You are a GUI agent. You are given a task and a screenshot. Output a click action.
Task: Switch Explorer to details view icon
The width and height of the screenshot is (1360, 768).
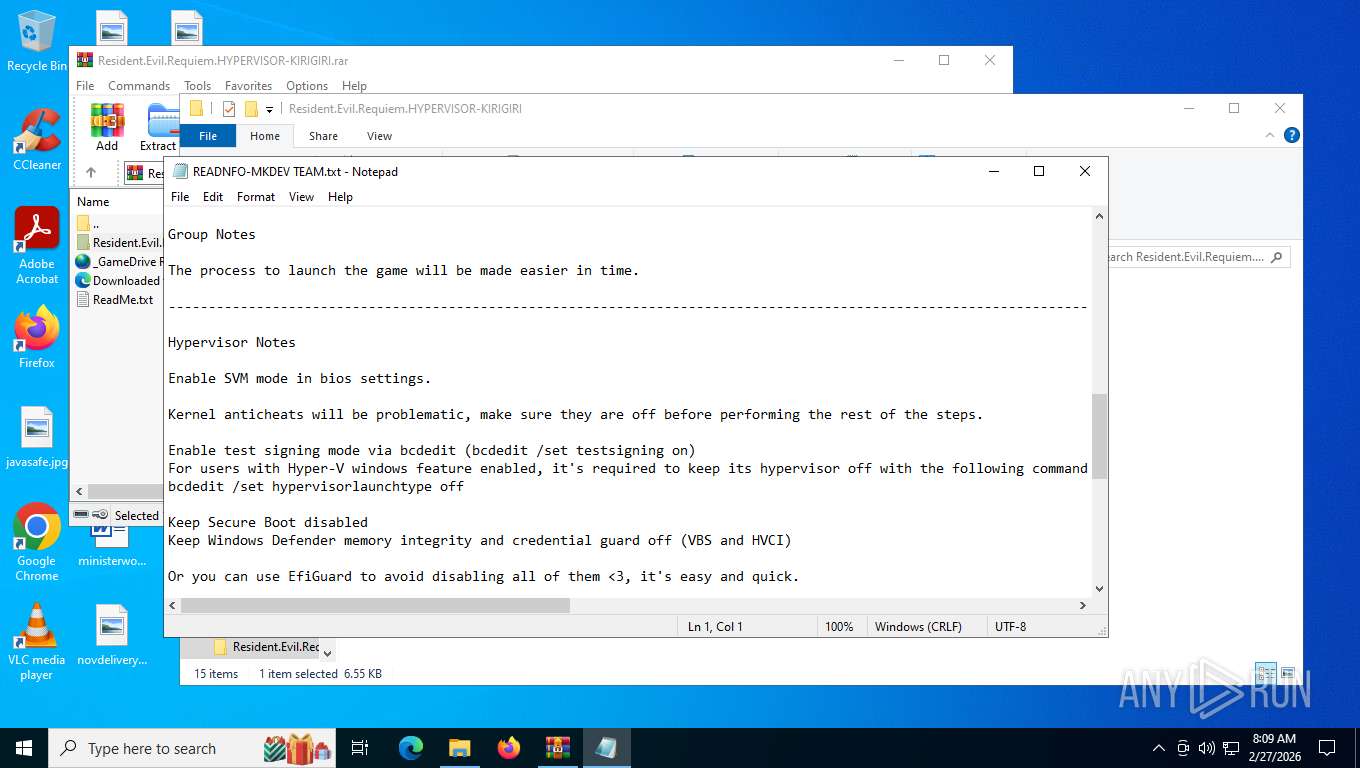[x=1266, y=674]
